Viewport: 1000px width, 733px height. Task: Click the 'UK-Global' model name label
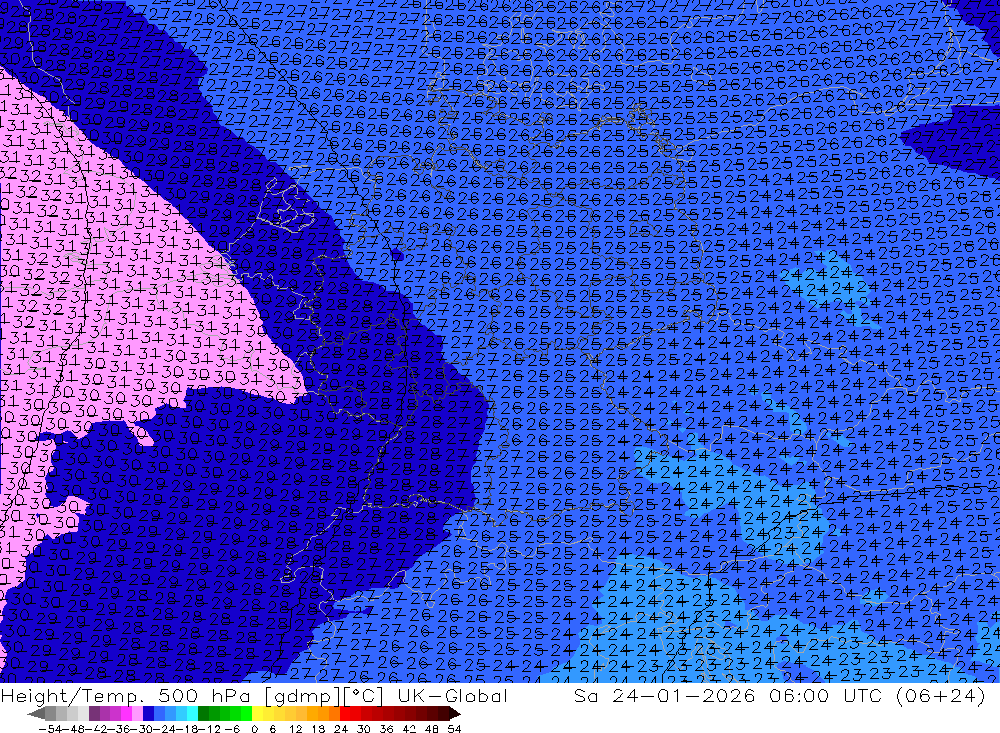[x=453, y=696]
